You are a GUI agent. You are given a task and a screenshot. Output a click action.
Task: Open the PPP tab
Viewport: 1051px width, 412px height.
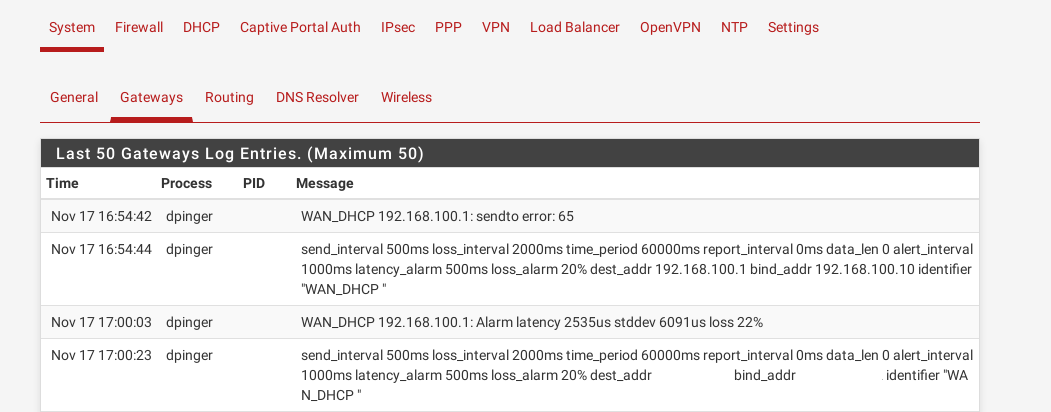[448, 28]
